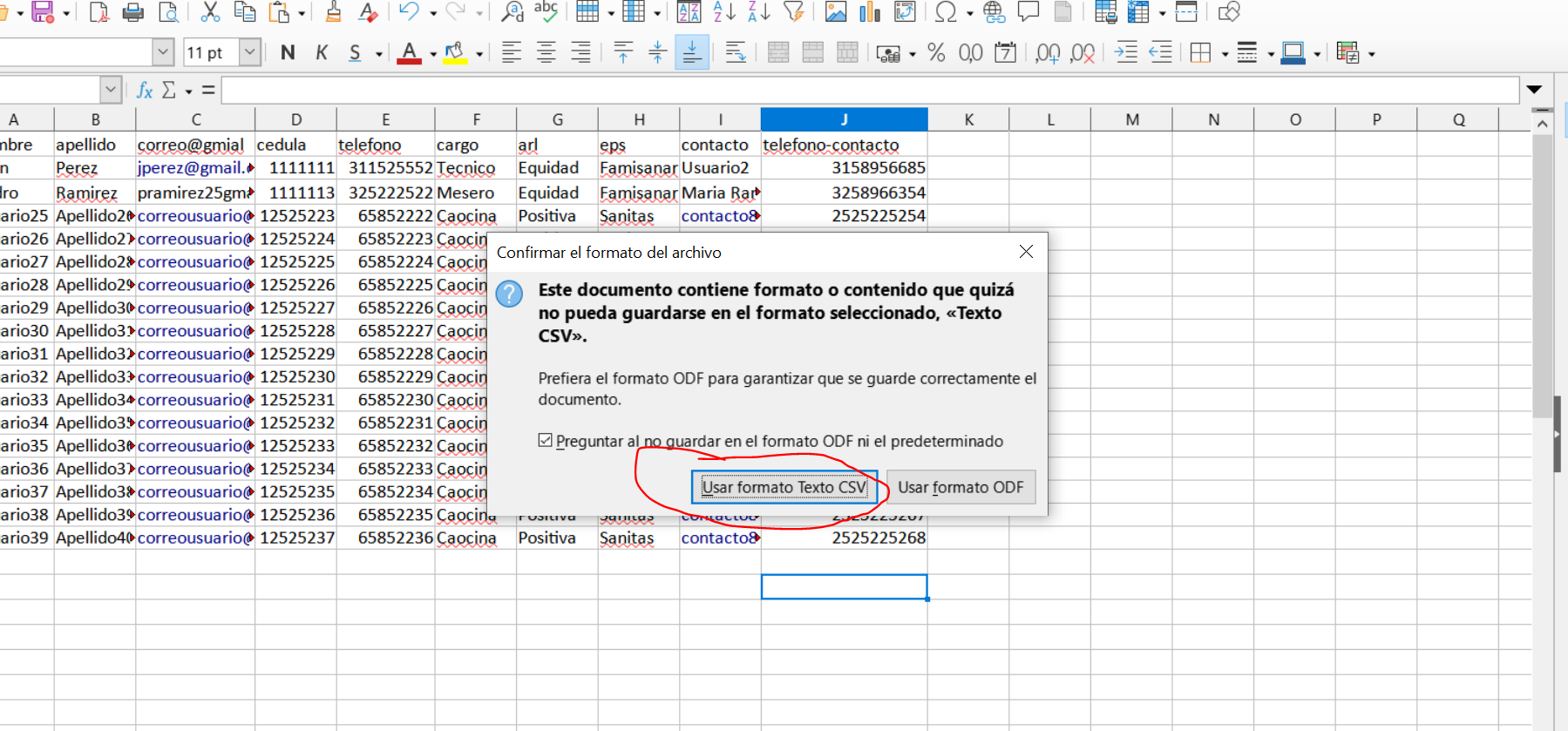This screenshot has height=731, width=1568.
Task: Open Save dropdown arrow
Action: pyautogui.click(x=66, y=13)
